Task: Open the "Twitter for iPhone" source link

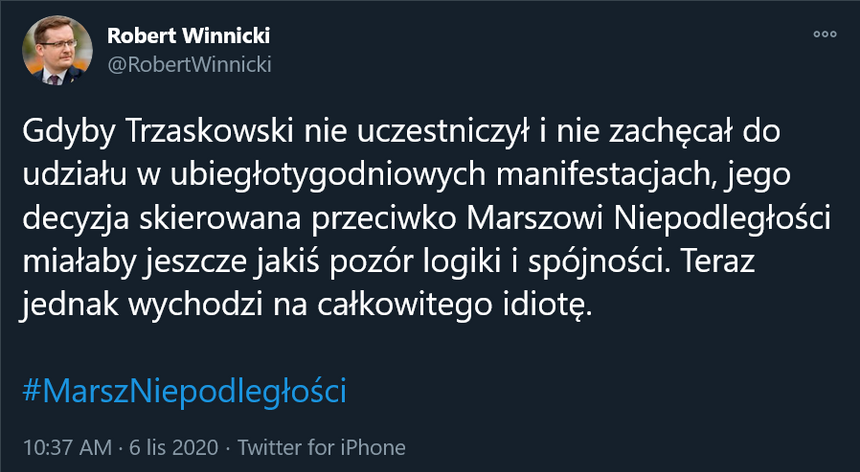Action: point(321,447)
